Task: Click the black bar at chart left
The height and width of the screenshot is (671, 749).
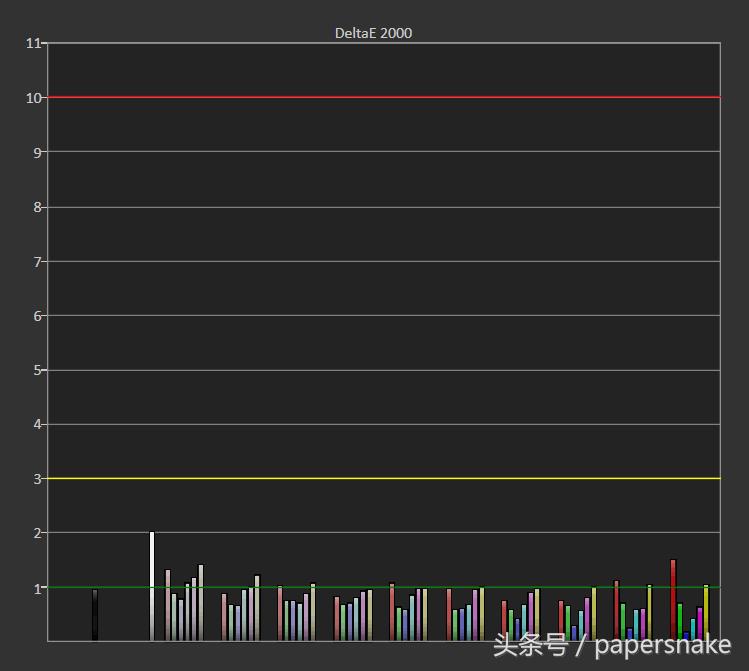Action: (x=95, y=615)
